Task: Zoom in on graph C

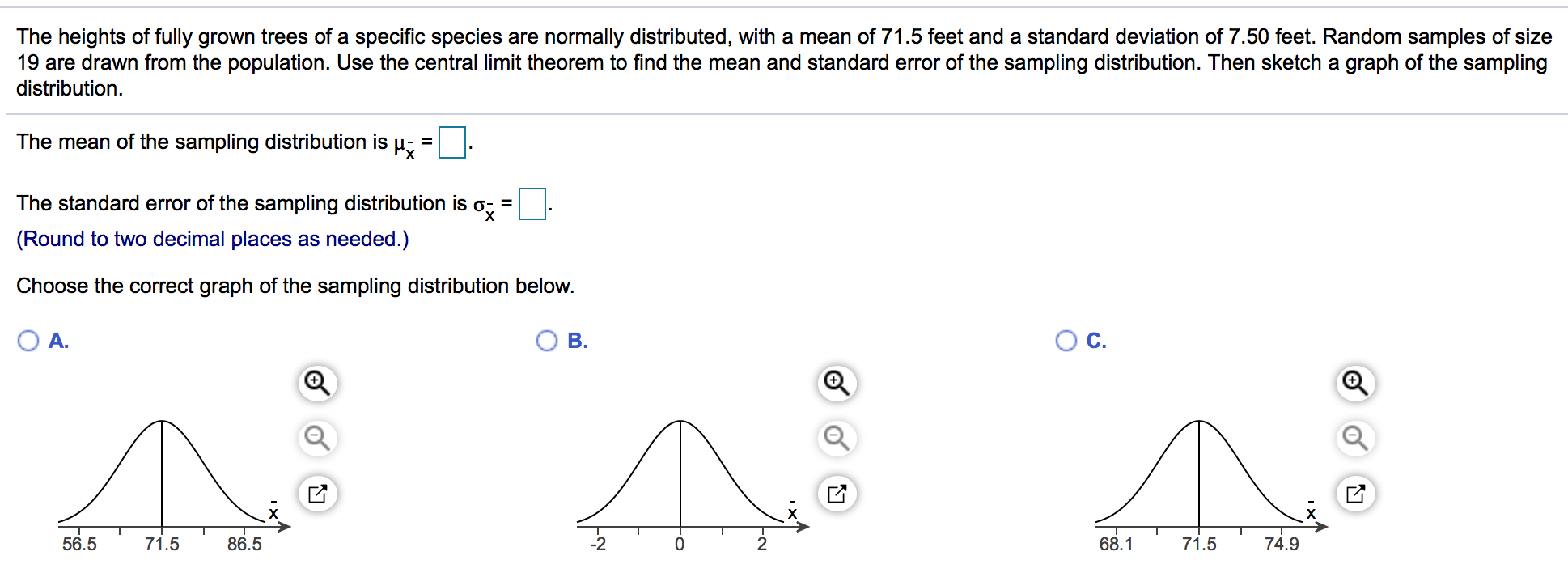Action: tap(1355, 383)
